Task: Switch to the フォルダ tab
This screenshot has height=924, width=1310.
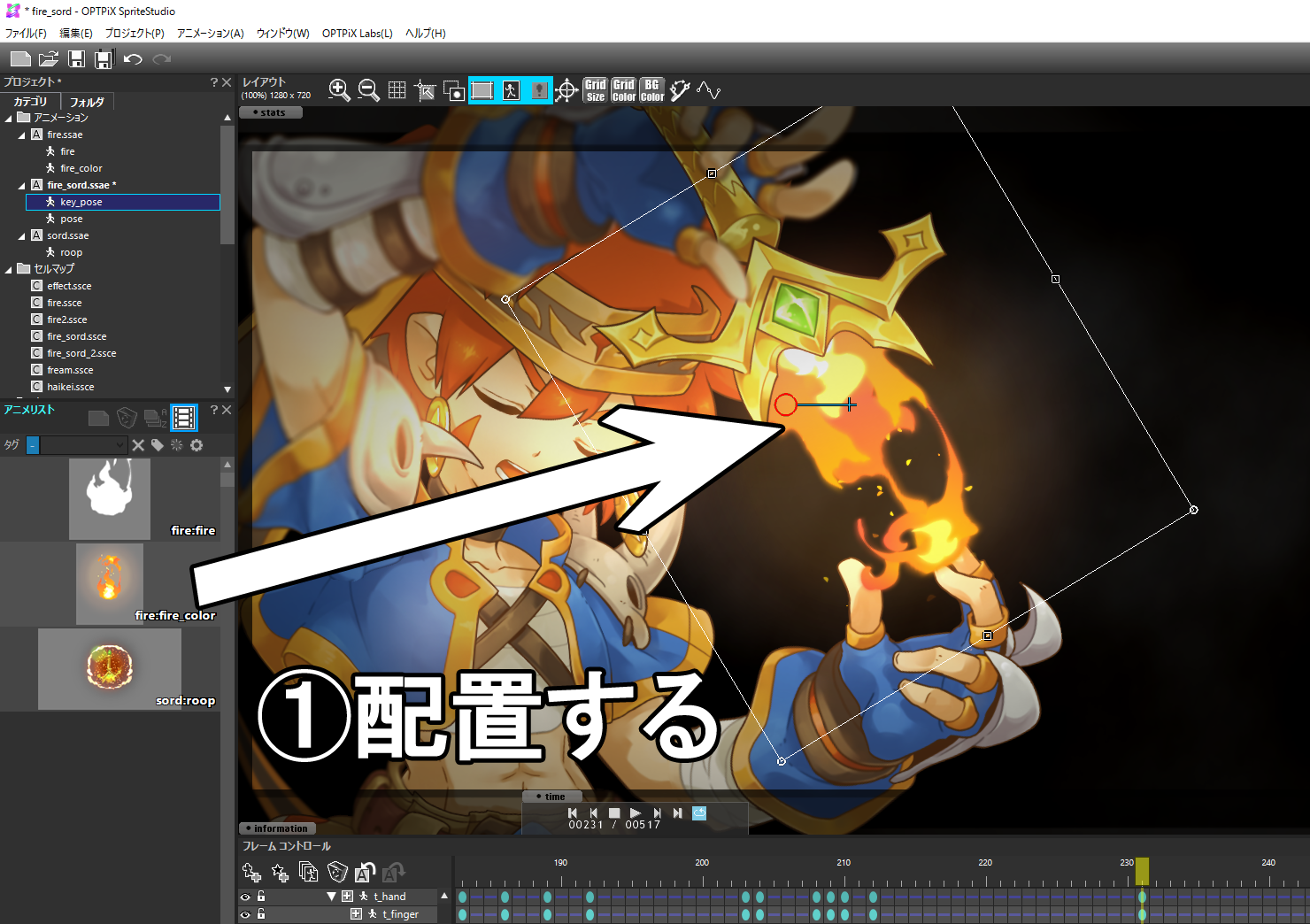Action: coord(87,102)
